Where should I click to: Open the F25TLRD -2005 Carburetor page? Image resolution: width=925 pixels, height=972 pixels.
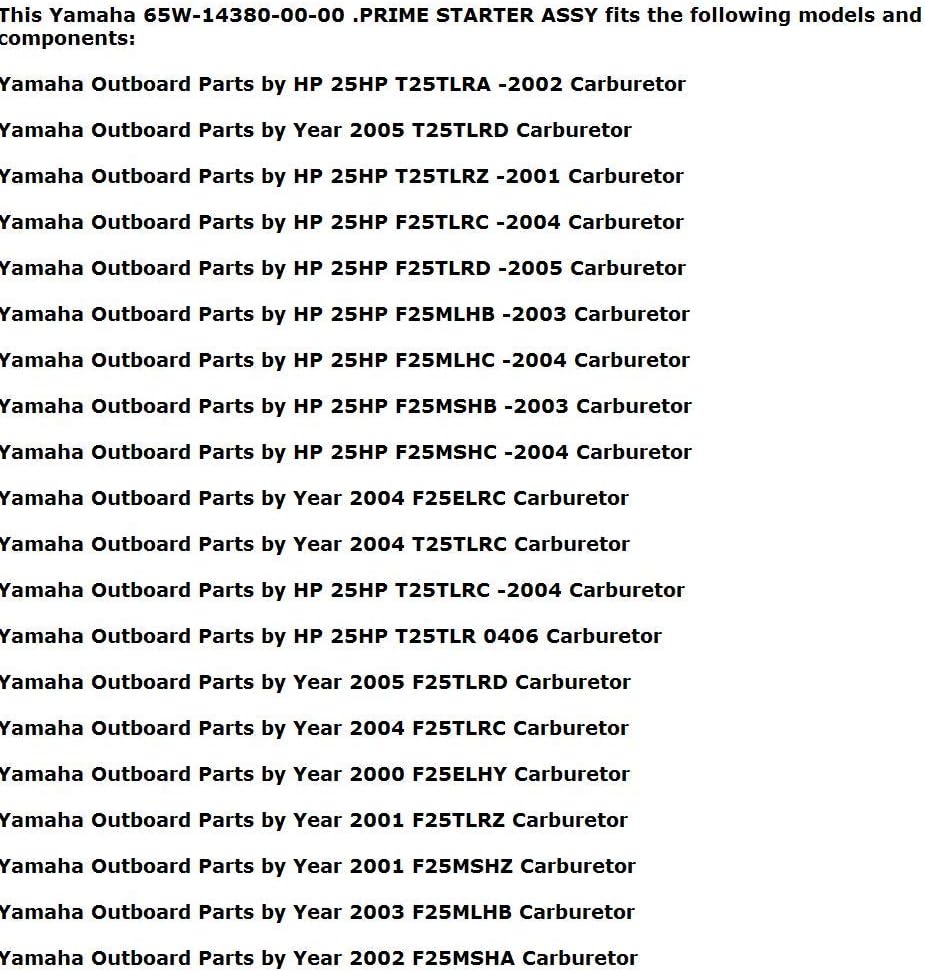click(342, 268)
